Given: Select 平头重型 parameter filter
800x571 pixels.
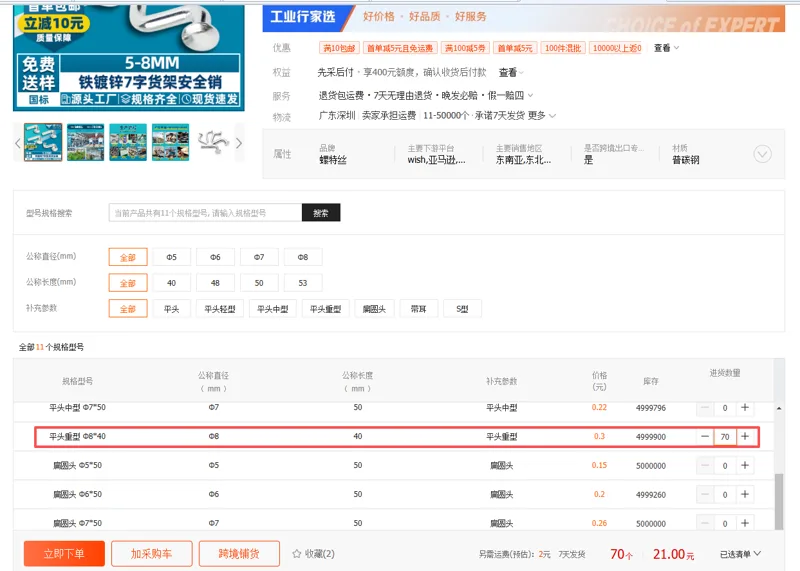Looking at the screenshot, I should 326,309.
